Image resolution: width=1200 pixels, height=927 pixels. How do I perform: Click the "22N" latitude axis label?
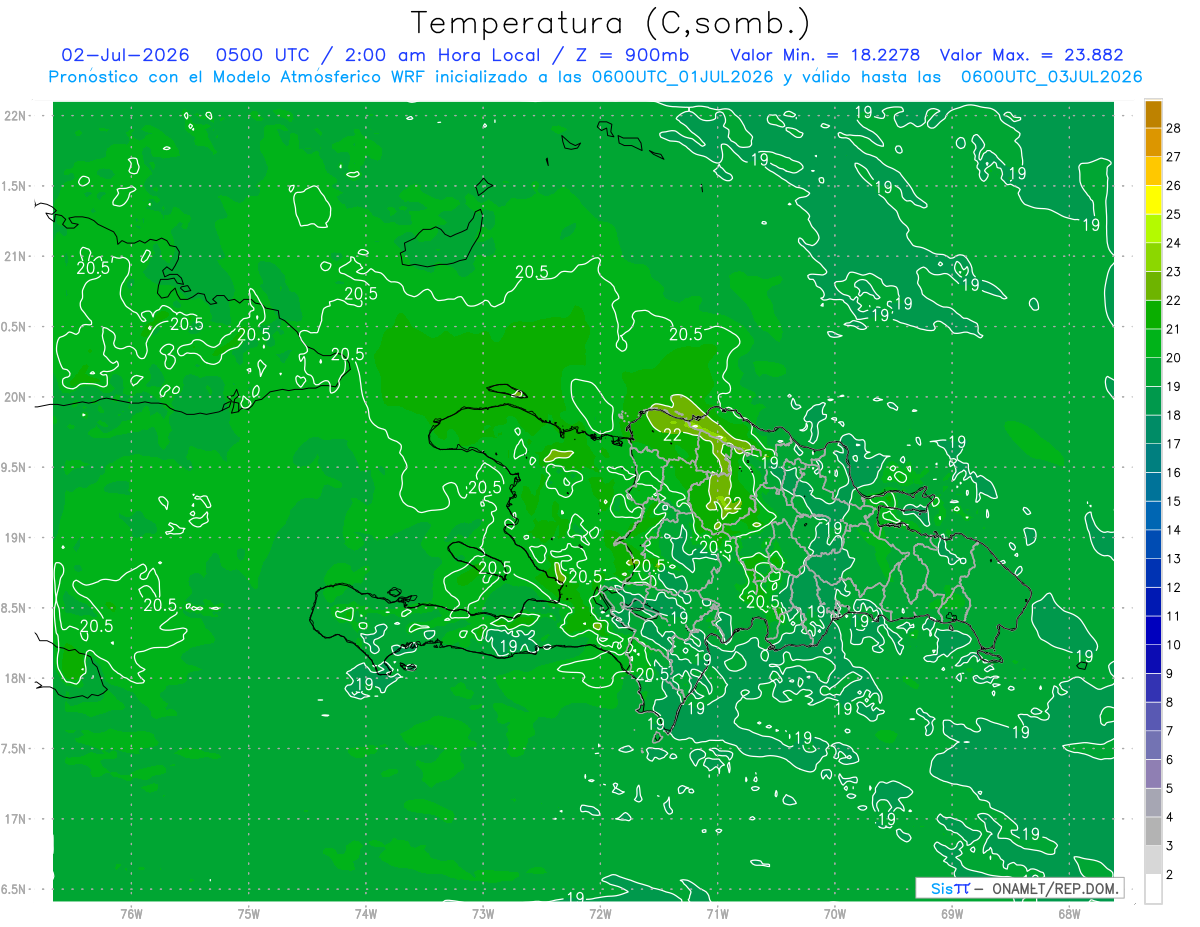pos(17,115)
